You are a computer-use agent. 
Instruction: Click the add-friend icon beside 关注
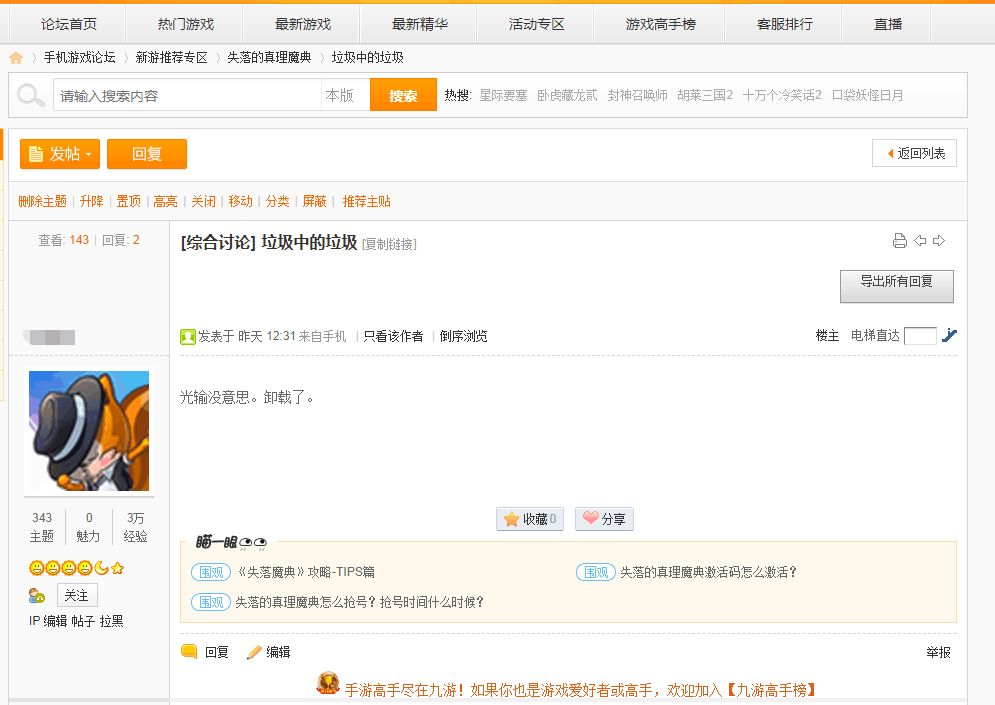pos(37,596)
